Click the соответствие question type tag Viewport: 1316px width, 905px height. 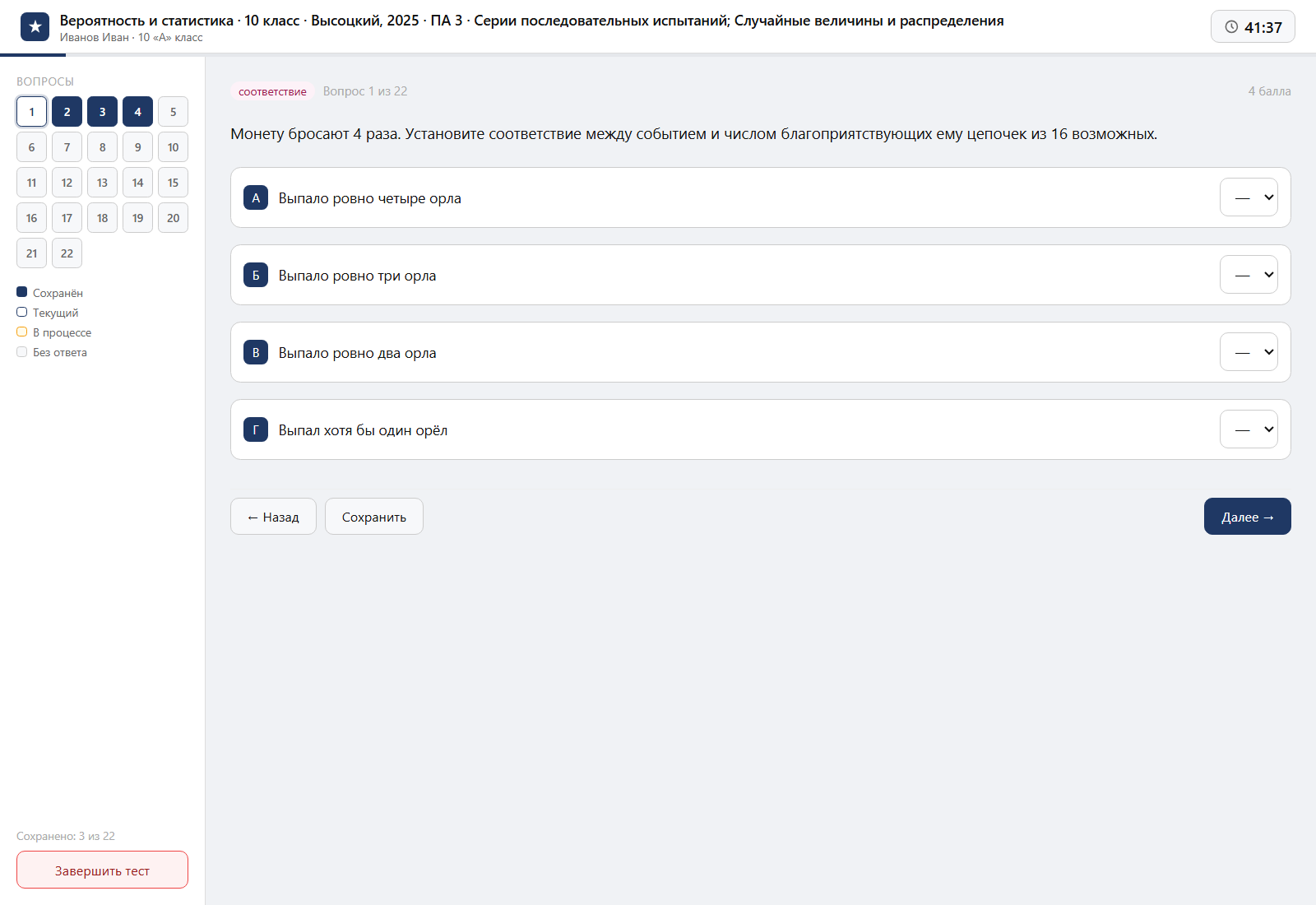pos(272,91)
